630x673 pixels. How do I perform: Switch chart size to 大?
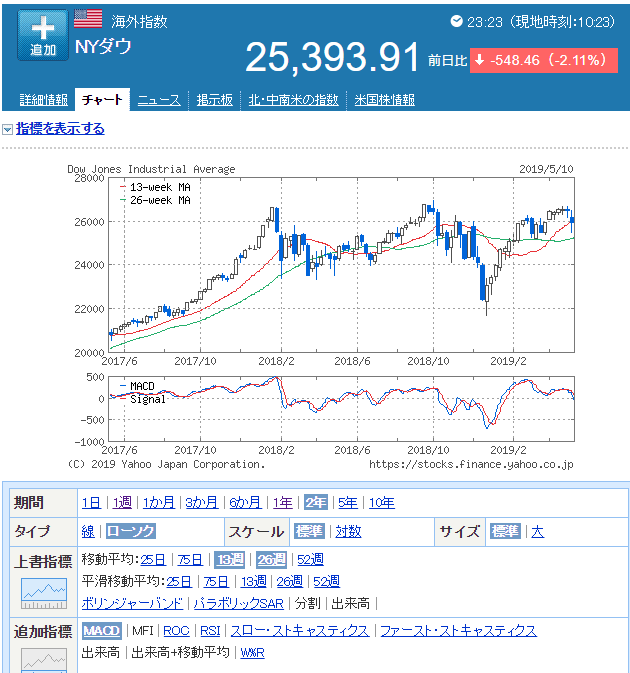[x=538, y=531]
